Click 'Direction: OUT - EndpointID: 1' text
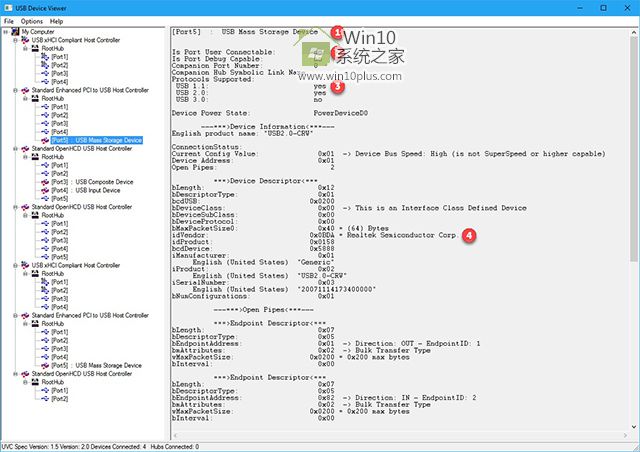Image resolution: width=640 pixels, height=452 pixels. tap(418, 343)
